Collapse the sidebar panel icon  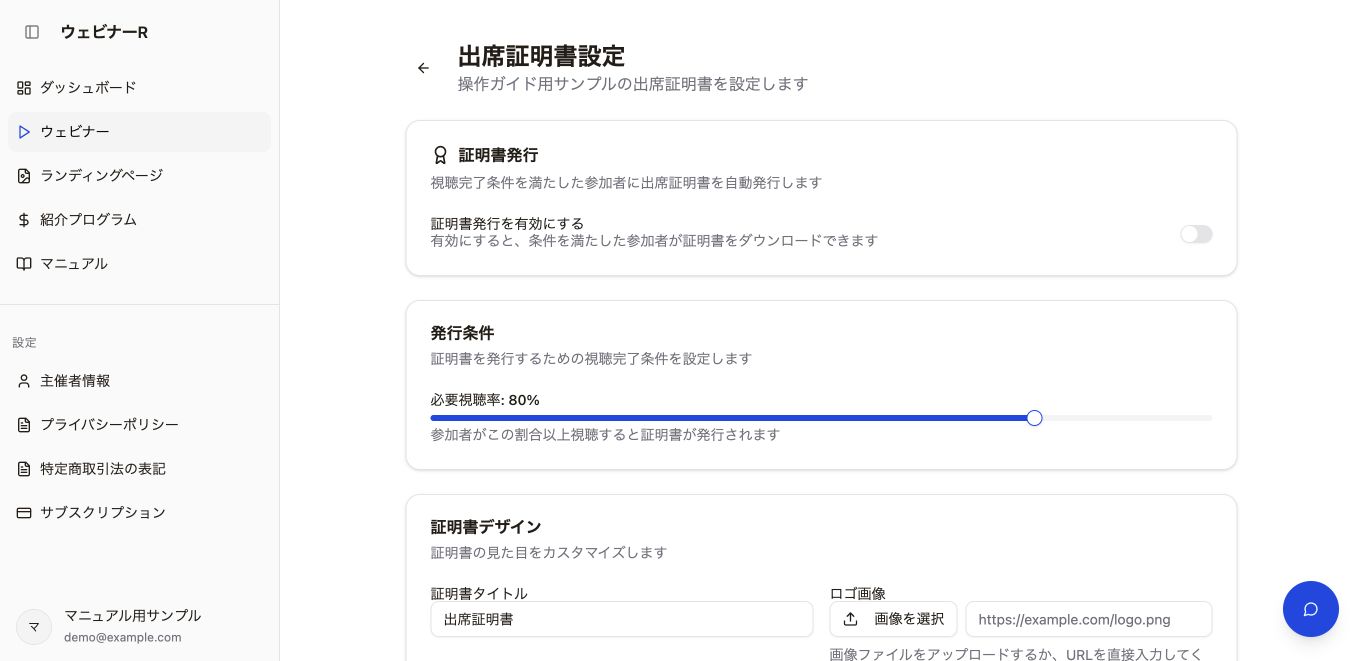(x=32, y=32)
